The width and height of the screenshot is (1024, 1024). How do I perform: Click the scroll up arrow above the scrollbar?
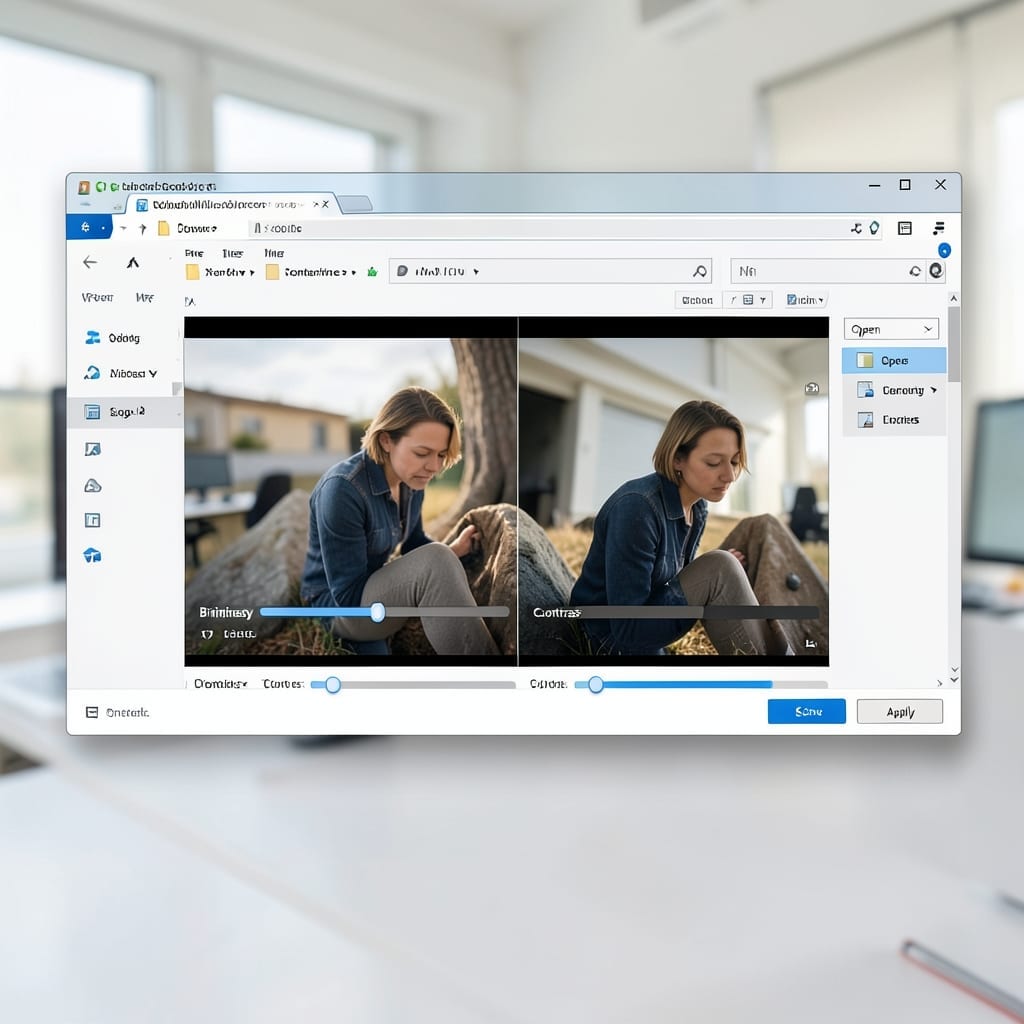click(954, 298)
